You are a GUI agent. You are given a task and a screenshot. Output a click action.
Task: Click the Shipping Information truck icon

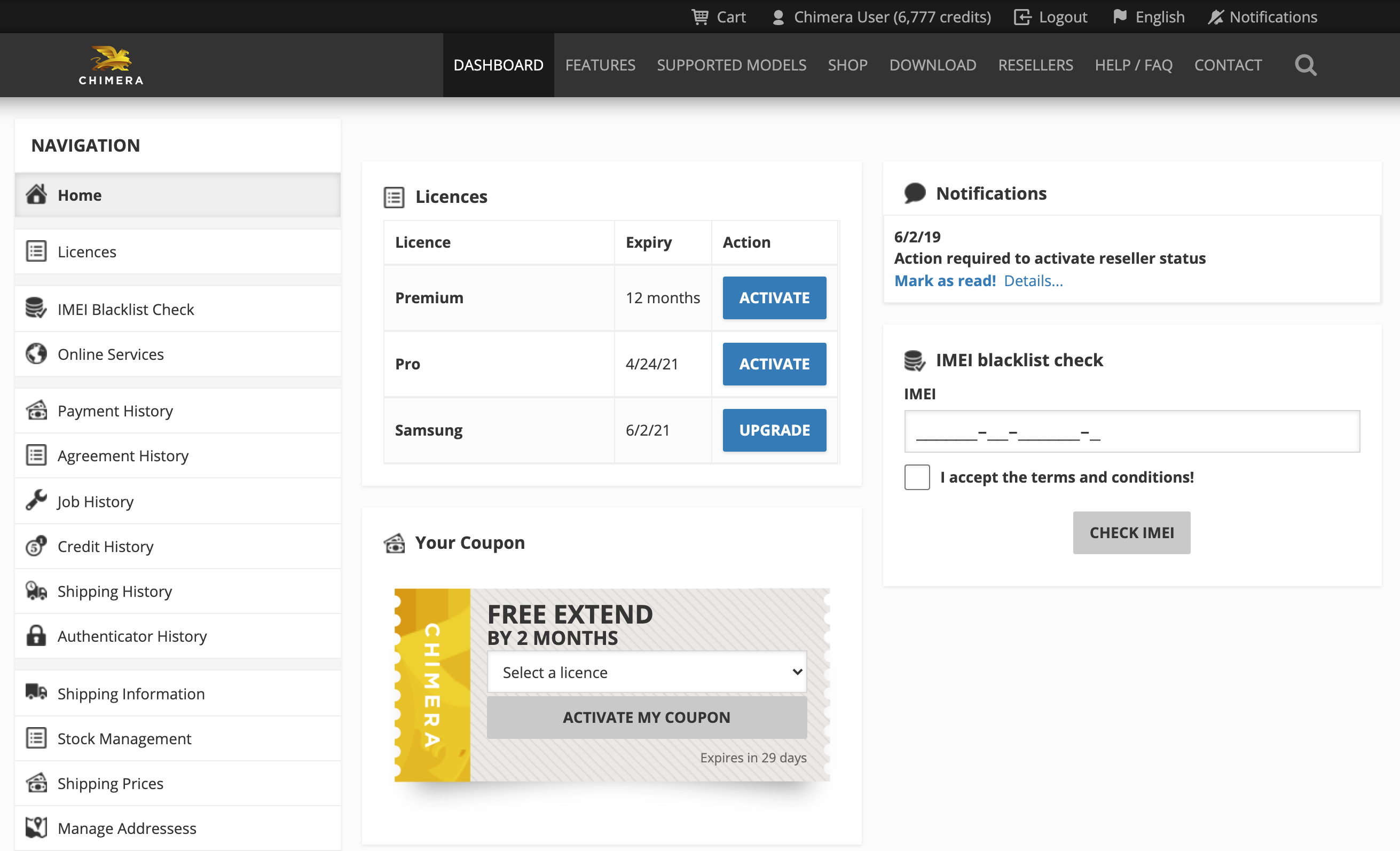tap(36, 692)
